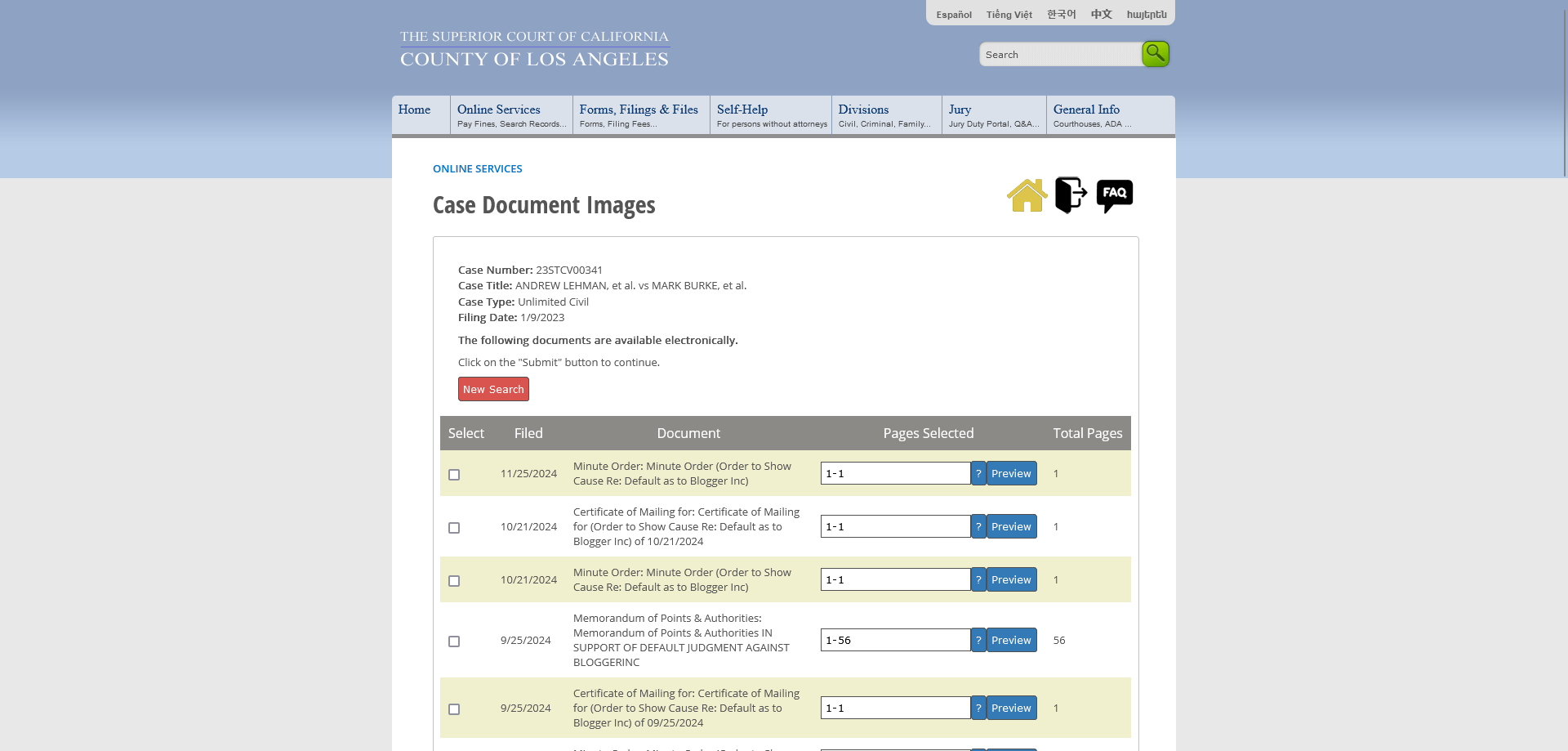Click help '?' for 10/21/2024 Minute Order
Viewport: 1568px width, 751px height.
click(978, 579)
